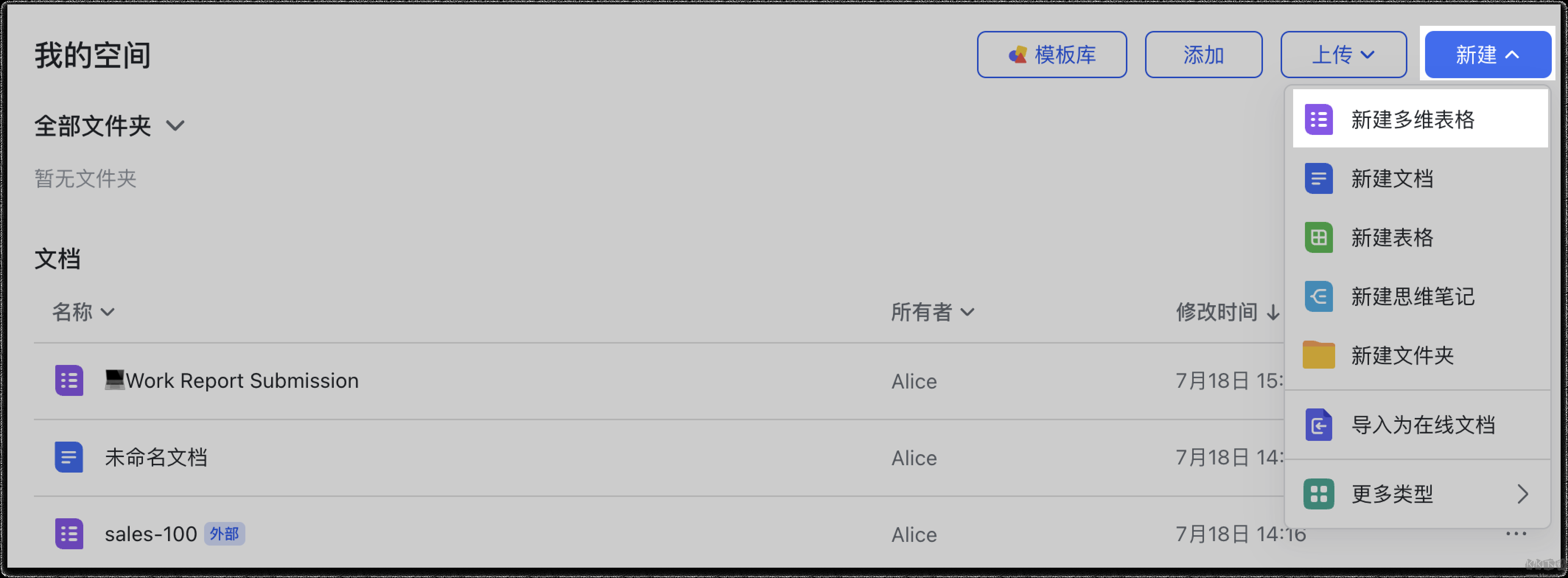This screenshot has width=1568, height=578.
Task: Click the 导入为在线文档 import icon
Action: 1319,425
